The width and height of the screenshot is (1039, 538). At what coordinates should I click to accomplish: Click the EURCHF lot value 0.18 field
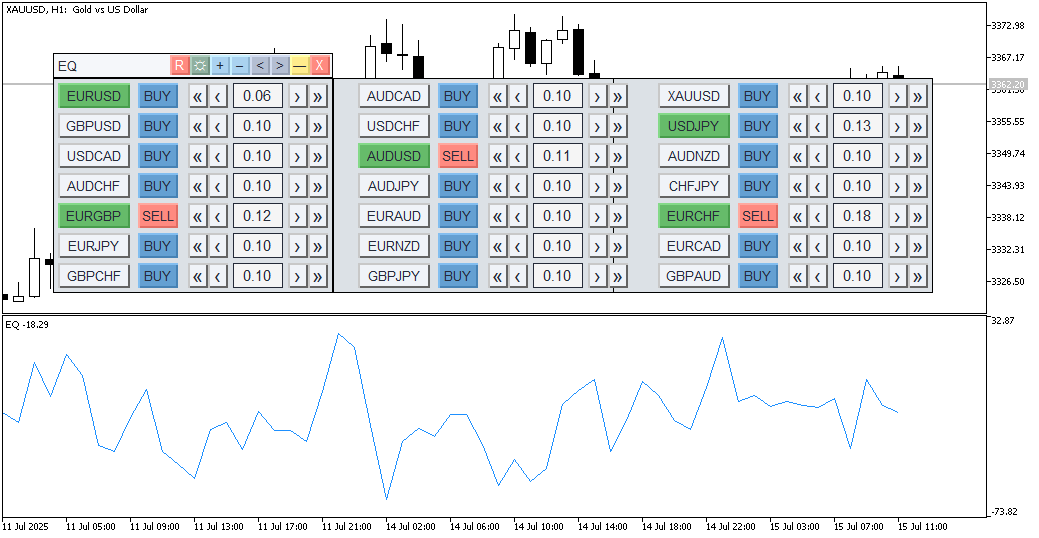tap(857, 216)
